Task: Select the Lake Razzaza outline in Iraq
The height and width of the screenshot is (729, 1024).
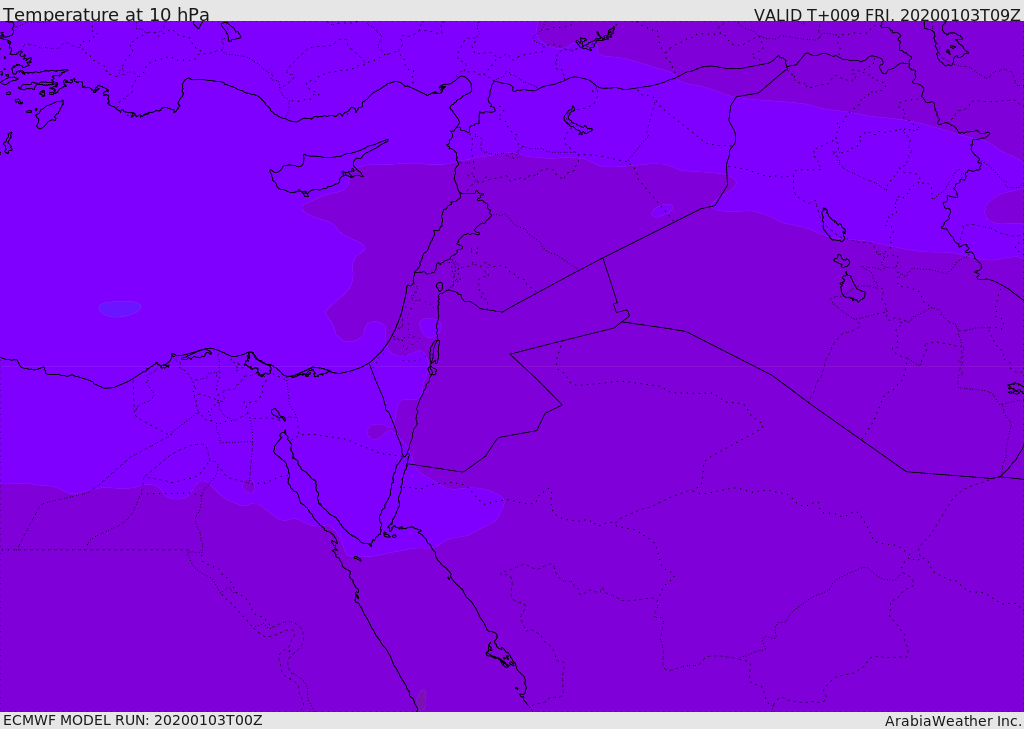Action: (x=851, y=288)
